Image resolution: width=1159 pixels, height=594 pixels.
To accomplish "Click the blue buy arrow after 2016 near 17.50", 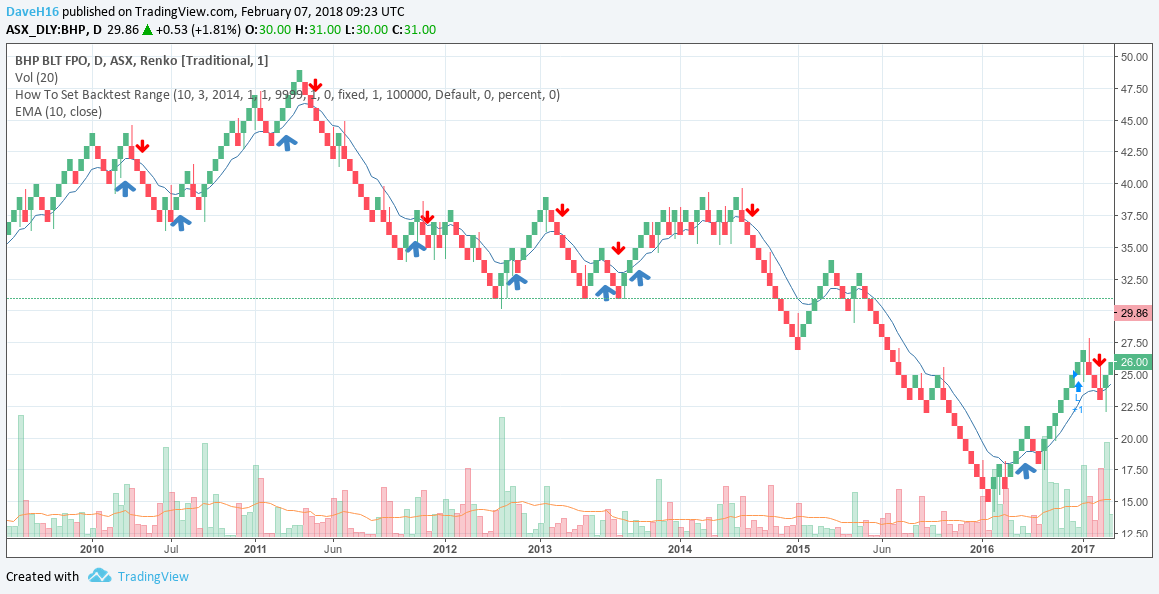I will 1024,469.
